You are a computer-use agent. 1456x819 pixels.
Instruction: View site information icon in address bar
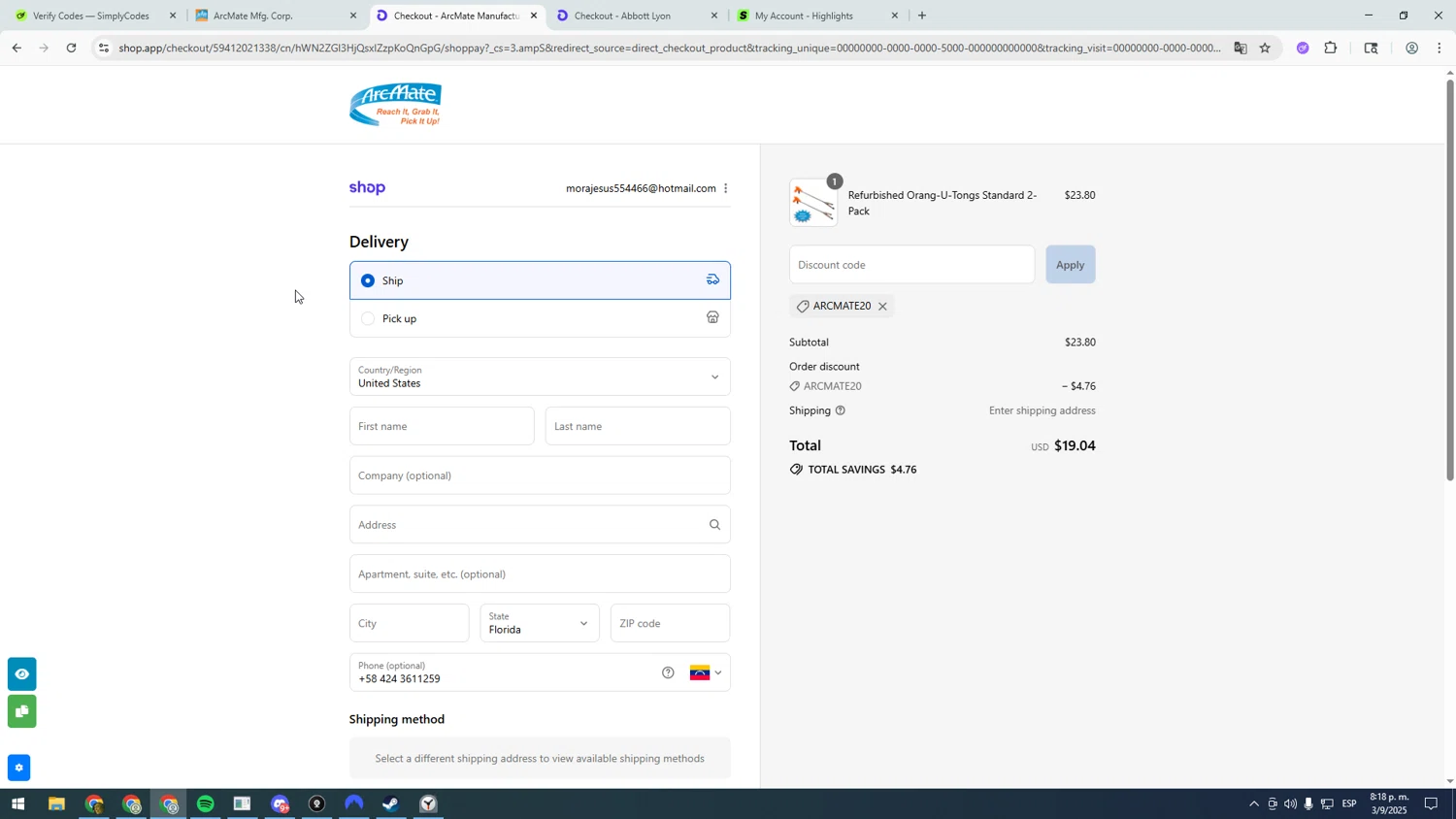click(x=104, y=48)
